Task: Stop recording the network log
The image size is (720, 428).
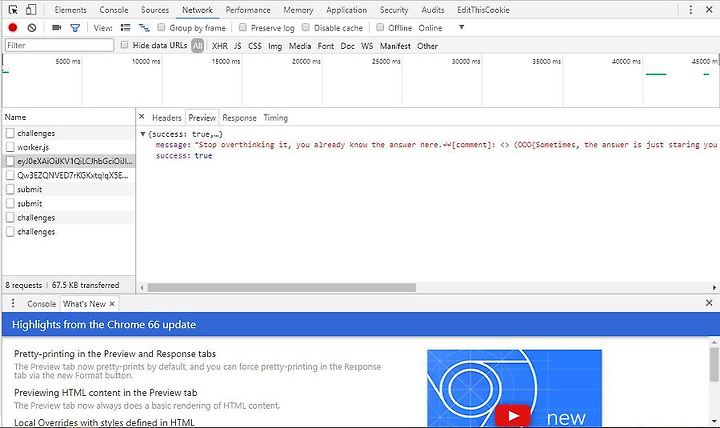Action: click(x=13, y=28)
